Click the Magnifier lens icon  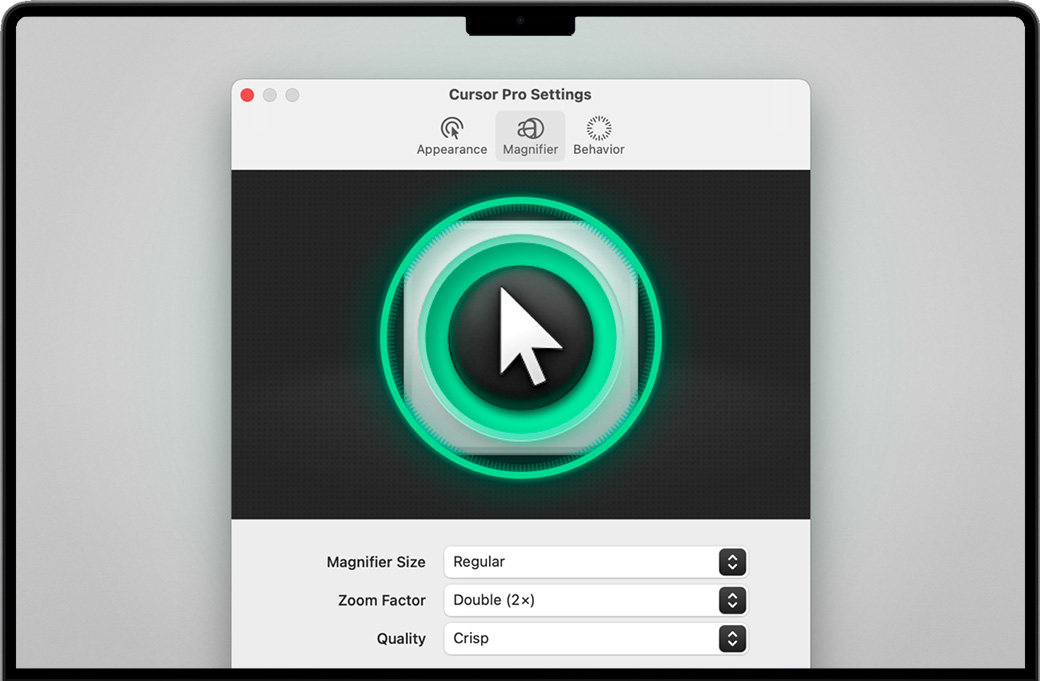pos(530,128)
